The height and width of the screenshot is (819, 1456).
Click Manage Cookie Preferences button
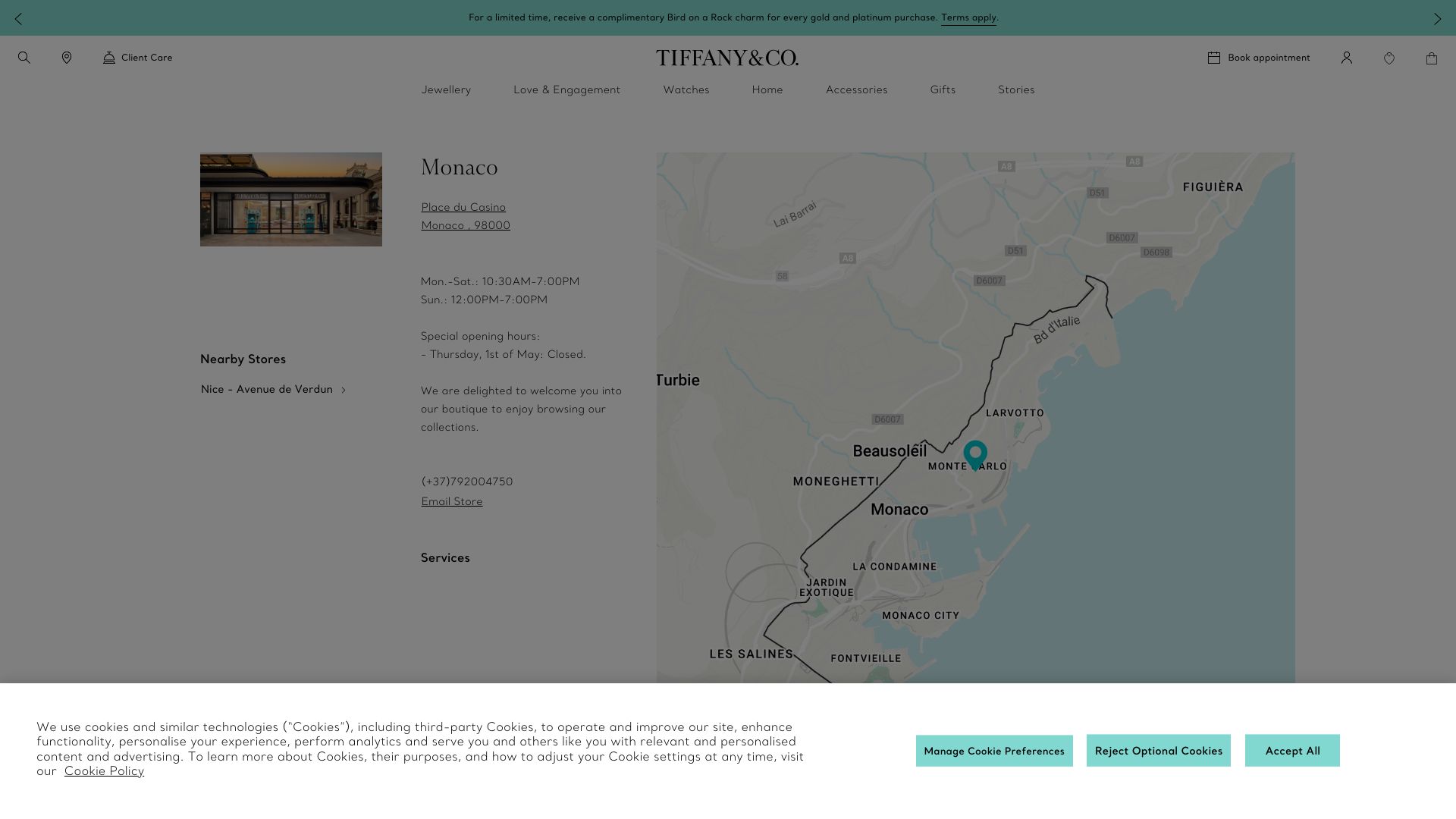point(994,751)
